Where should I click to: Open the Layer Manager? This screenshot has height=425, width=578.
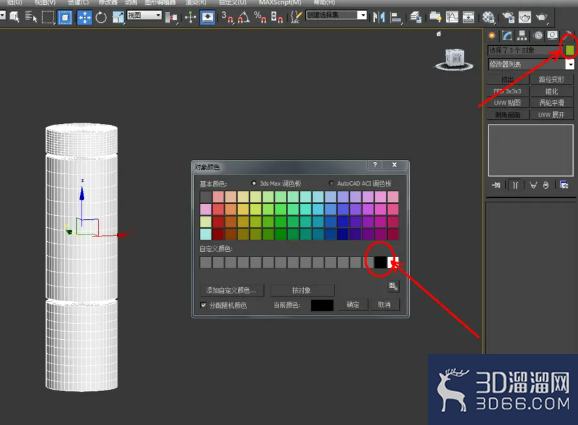click(416, 17)
